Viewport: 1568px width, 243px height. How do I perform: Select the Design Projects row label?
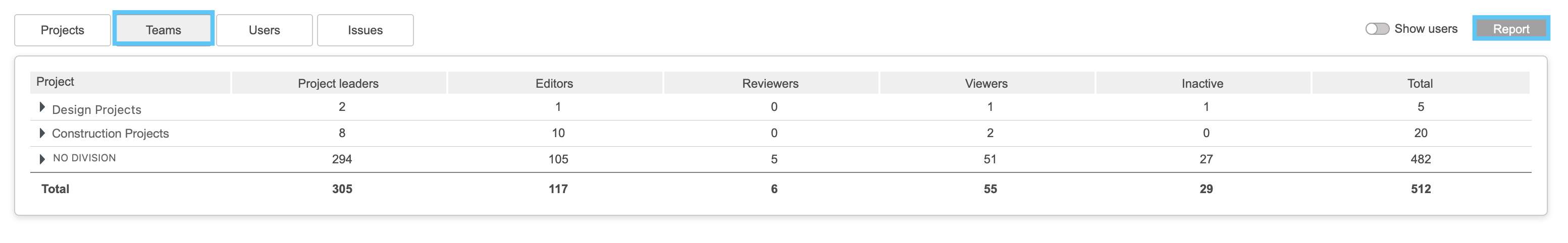click(x=97, y=109)
